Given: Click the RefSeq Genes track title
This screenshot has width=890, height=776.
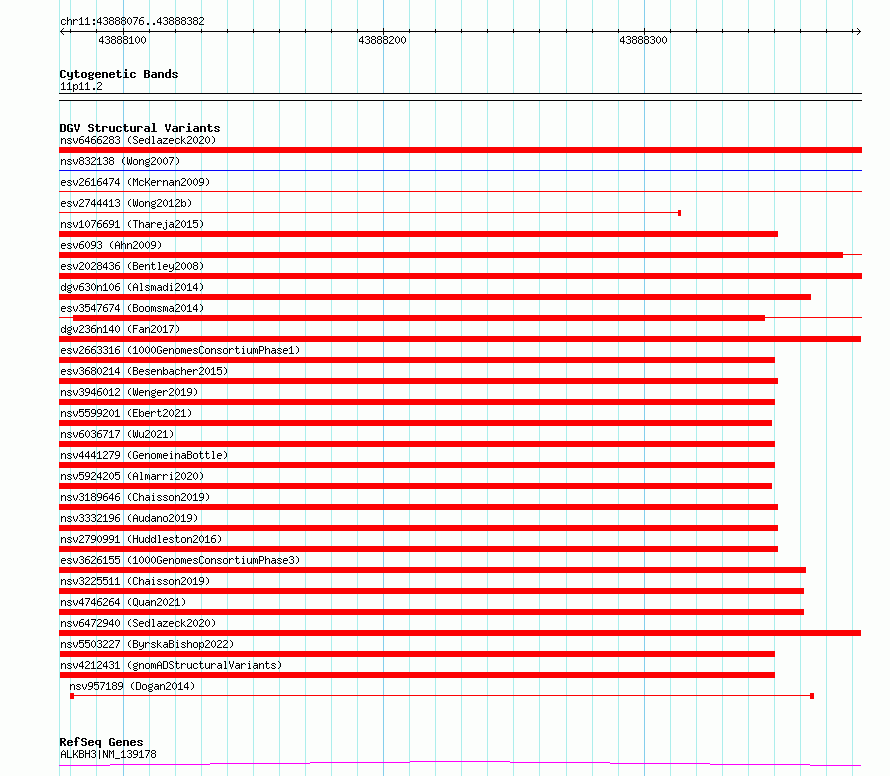Looking at the screenshot, I should click(x=101, y=743).
